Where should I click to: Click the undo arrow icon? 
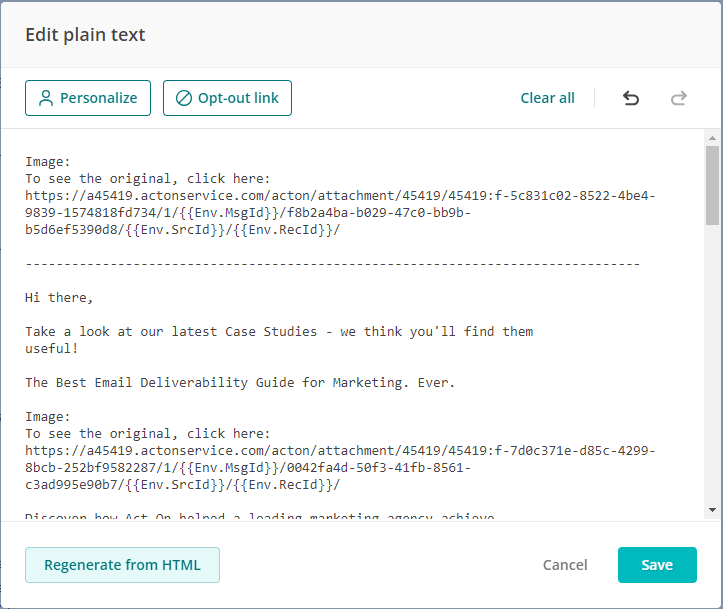click(x=631, y=98)
